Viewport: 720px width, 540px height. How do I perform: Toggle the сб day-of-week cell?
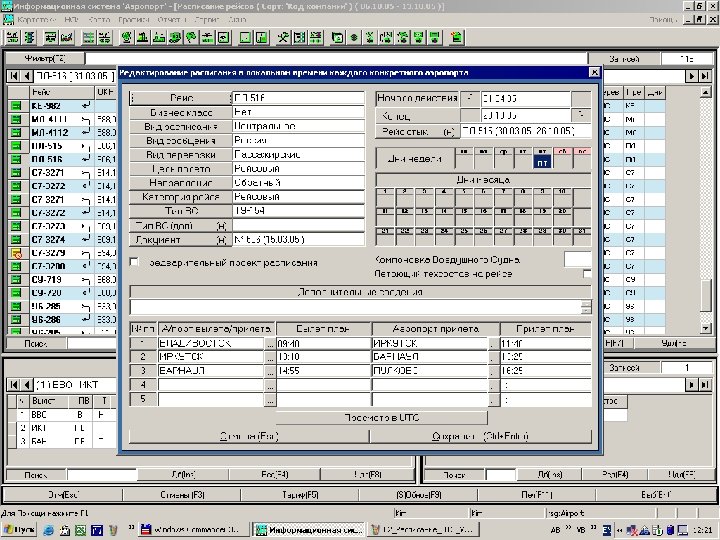tap(562, 159)
